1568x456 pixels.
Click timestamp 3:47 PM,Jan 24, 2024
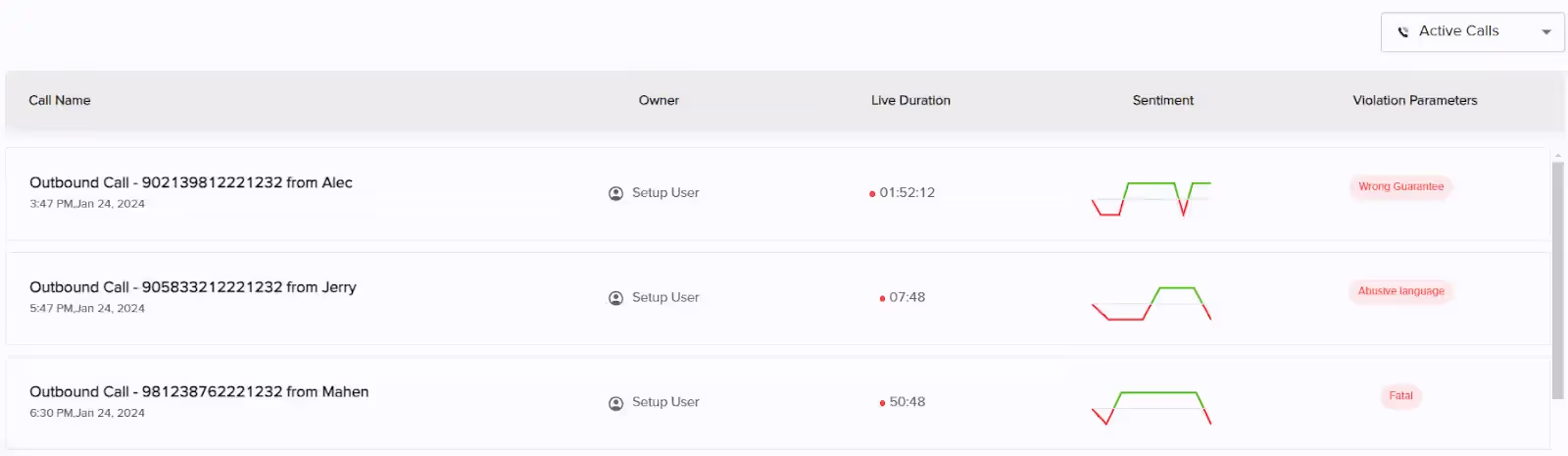click(87, 204)
